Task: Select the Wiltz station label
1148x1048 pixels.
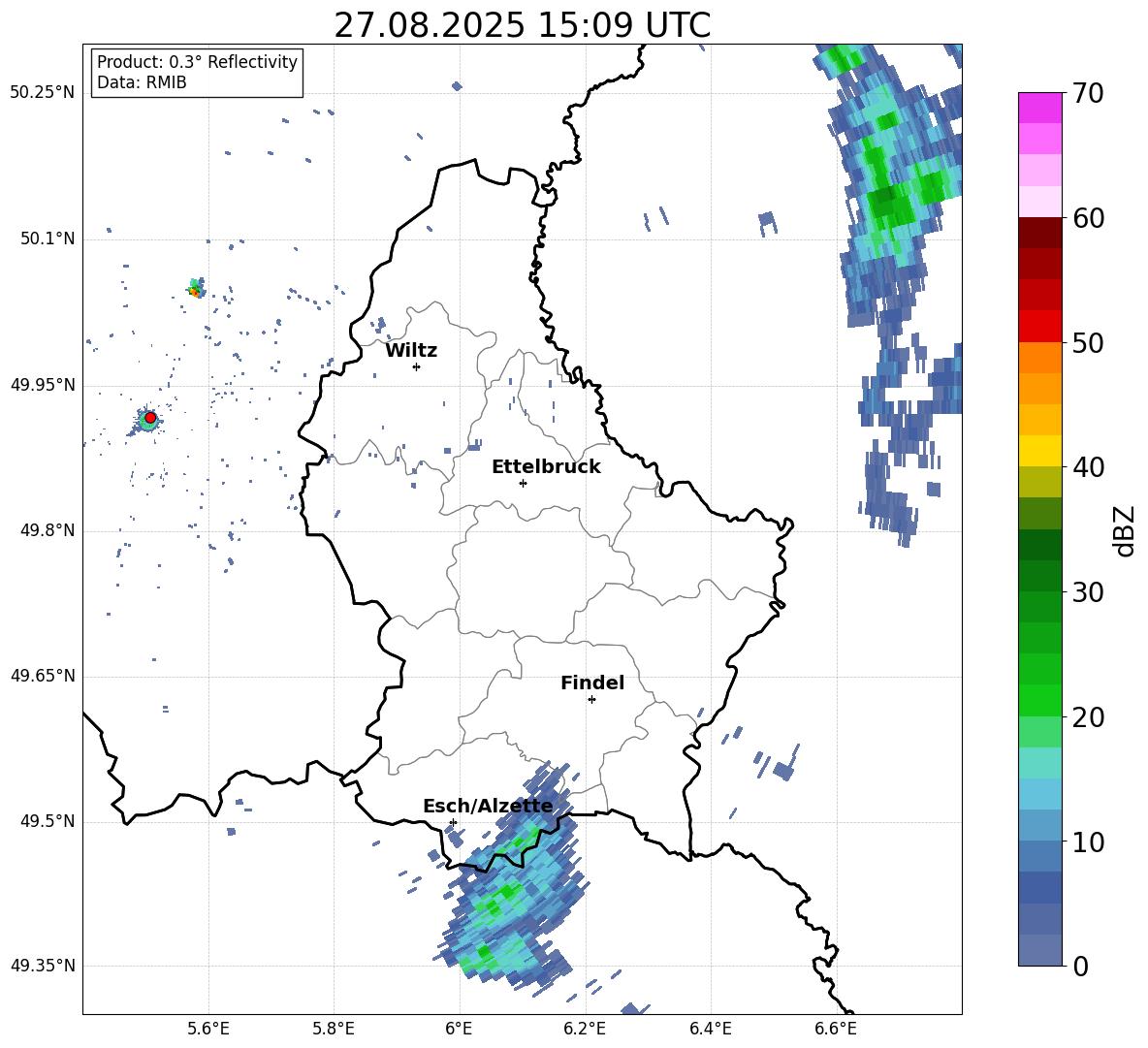Action: pos(411,351)
